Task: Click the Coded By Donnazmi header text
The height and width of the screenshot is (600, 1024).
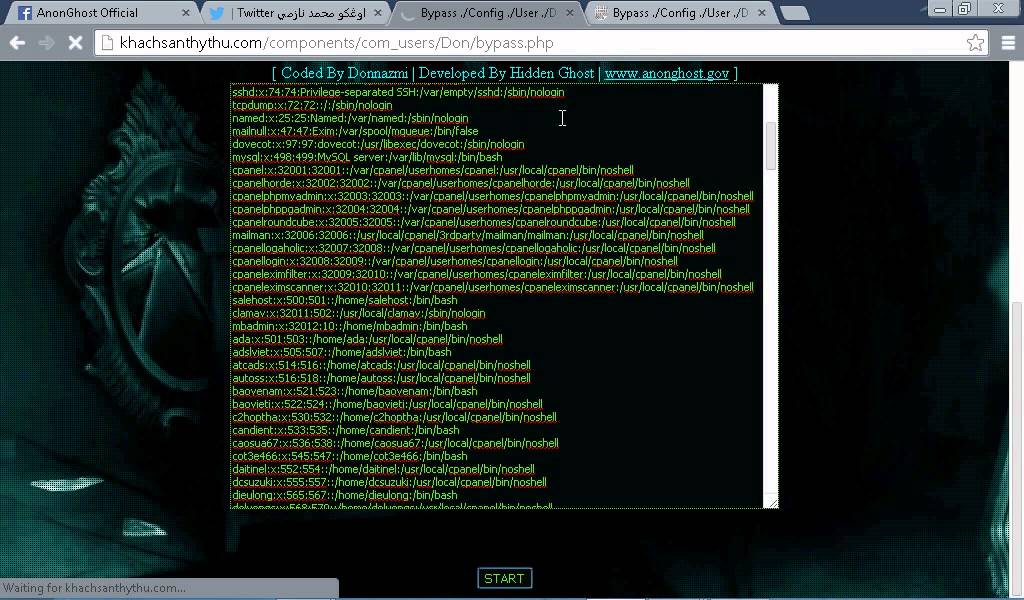Action: click(x=344, y=73)
